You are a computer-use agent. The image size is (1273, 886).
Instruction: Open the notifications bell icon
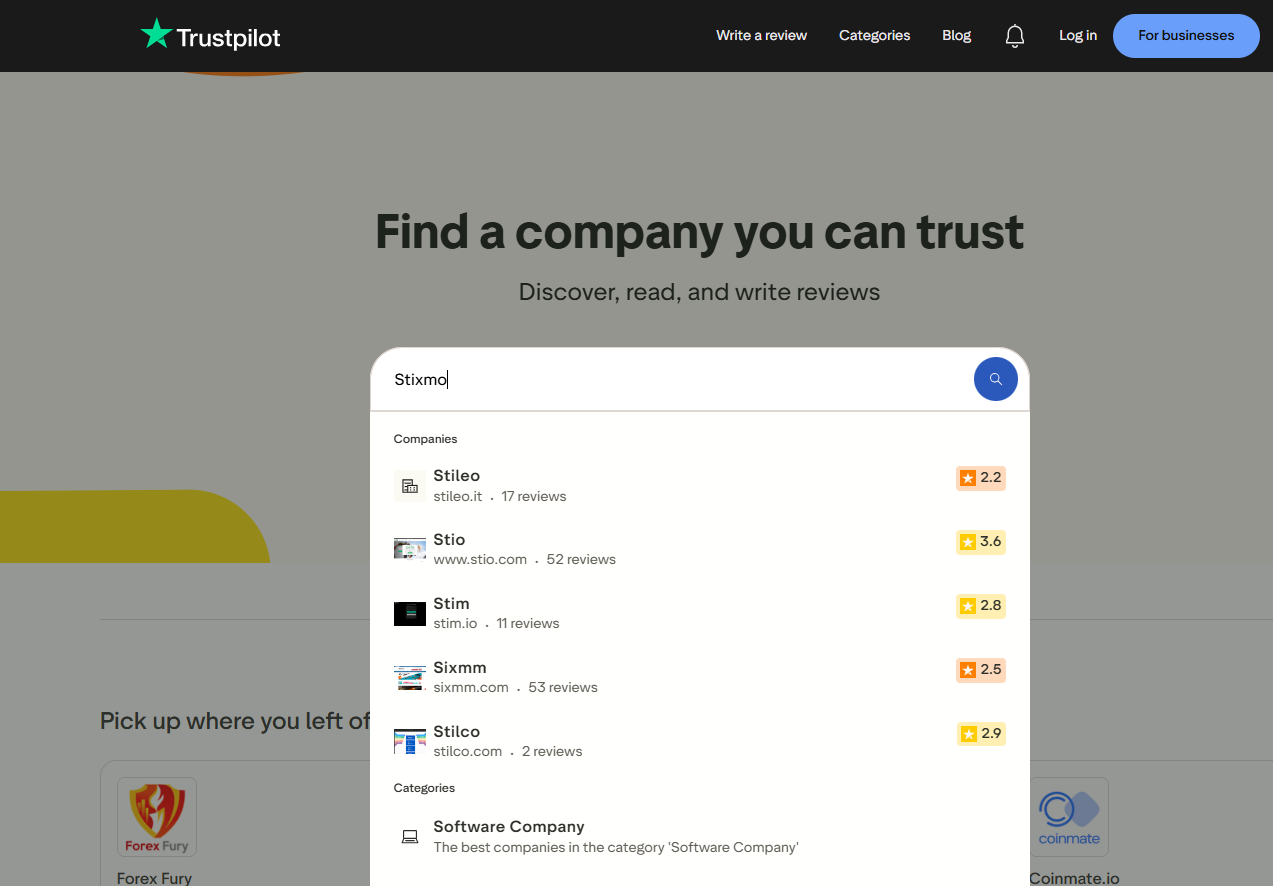click(1014, 36)
